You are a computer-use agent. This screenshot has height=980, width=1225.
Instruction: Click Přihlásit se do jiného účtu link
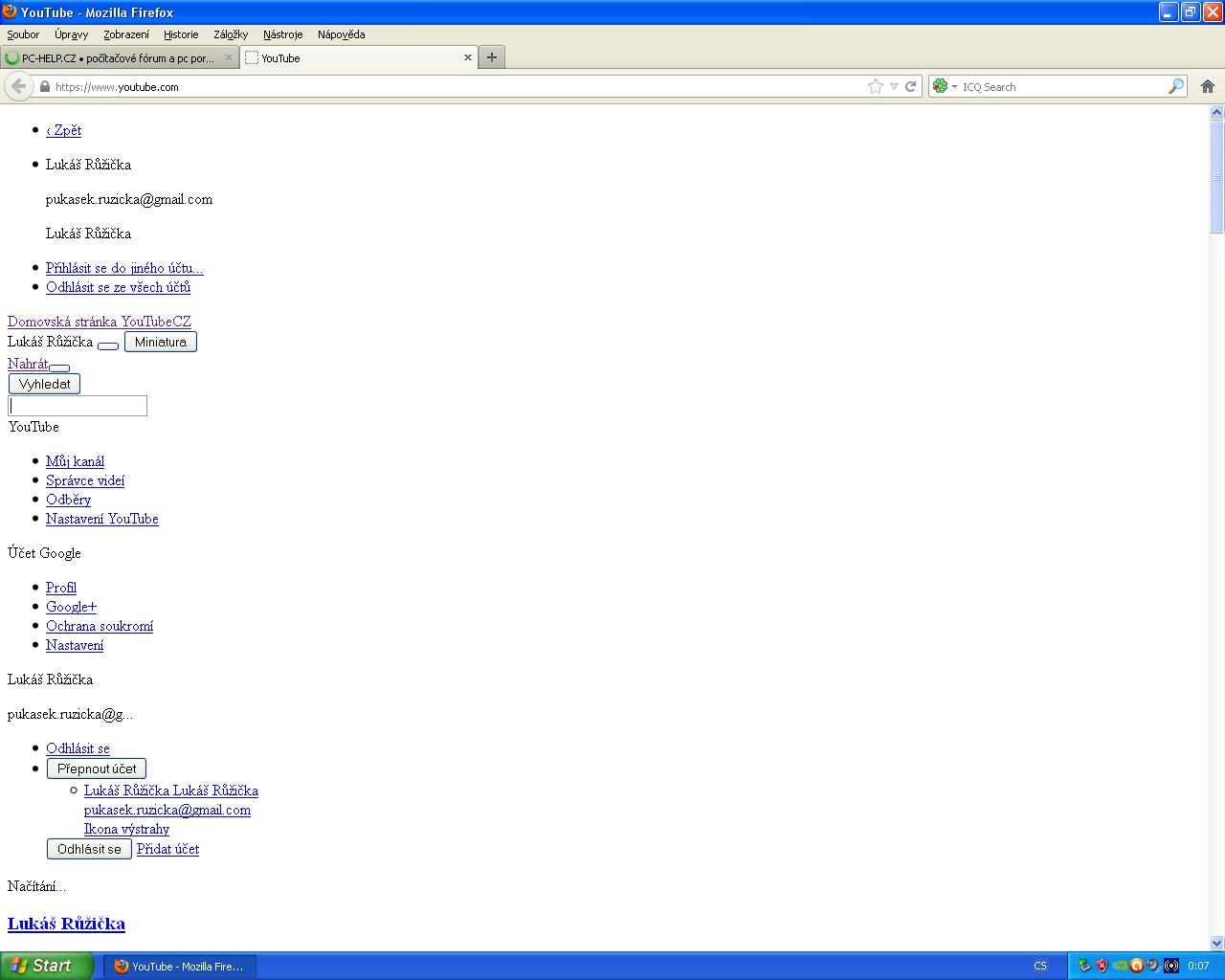124,268
